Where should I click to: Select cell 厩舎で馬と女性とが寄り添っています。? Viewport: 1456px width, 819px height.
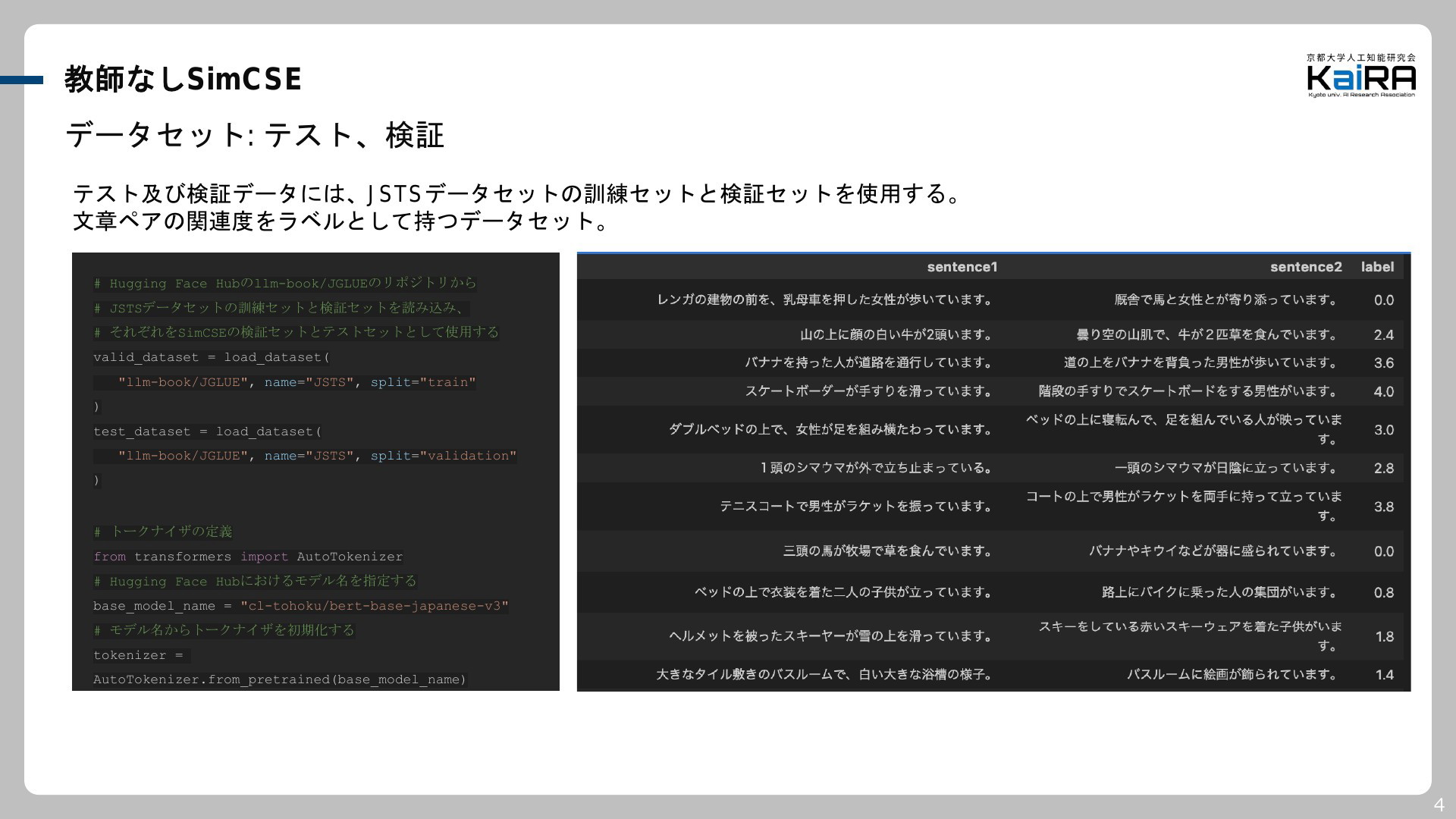(1227, 300)
